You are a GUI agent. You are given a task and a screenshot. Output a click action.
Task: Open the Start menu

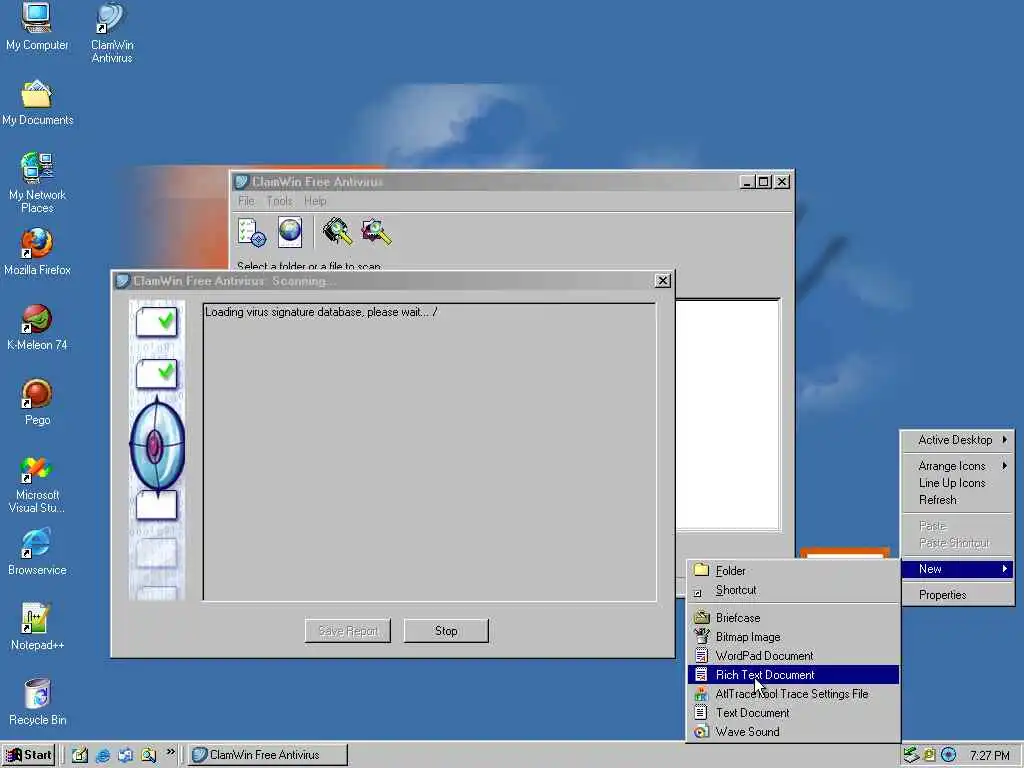[29, 755]
